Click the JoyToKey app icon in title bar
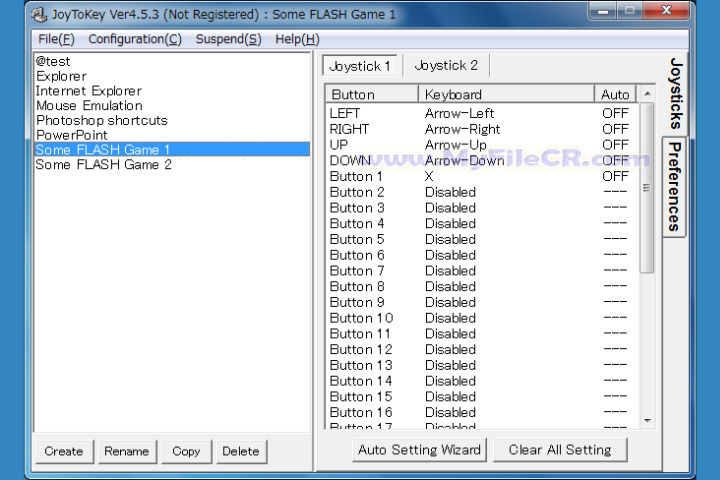Viewport: 720px width, 480px height. (x=39, y=15)
